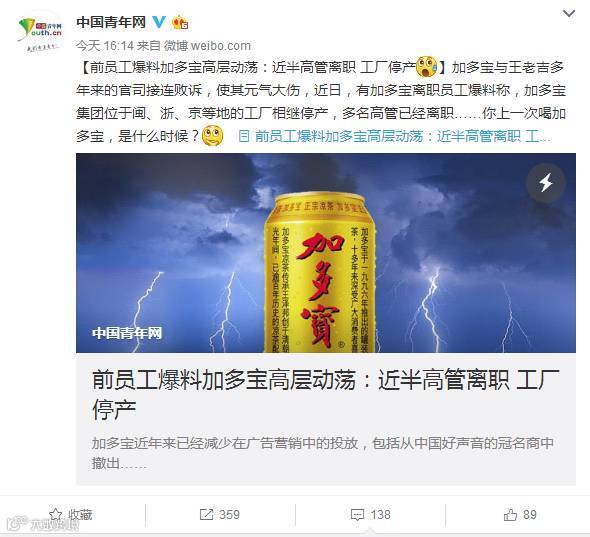Screen dimensions: 590x537
Task: Open the 微博 weibo.com source link
Action: 207,46
